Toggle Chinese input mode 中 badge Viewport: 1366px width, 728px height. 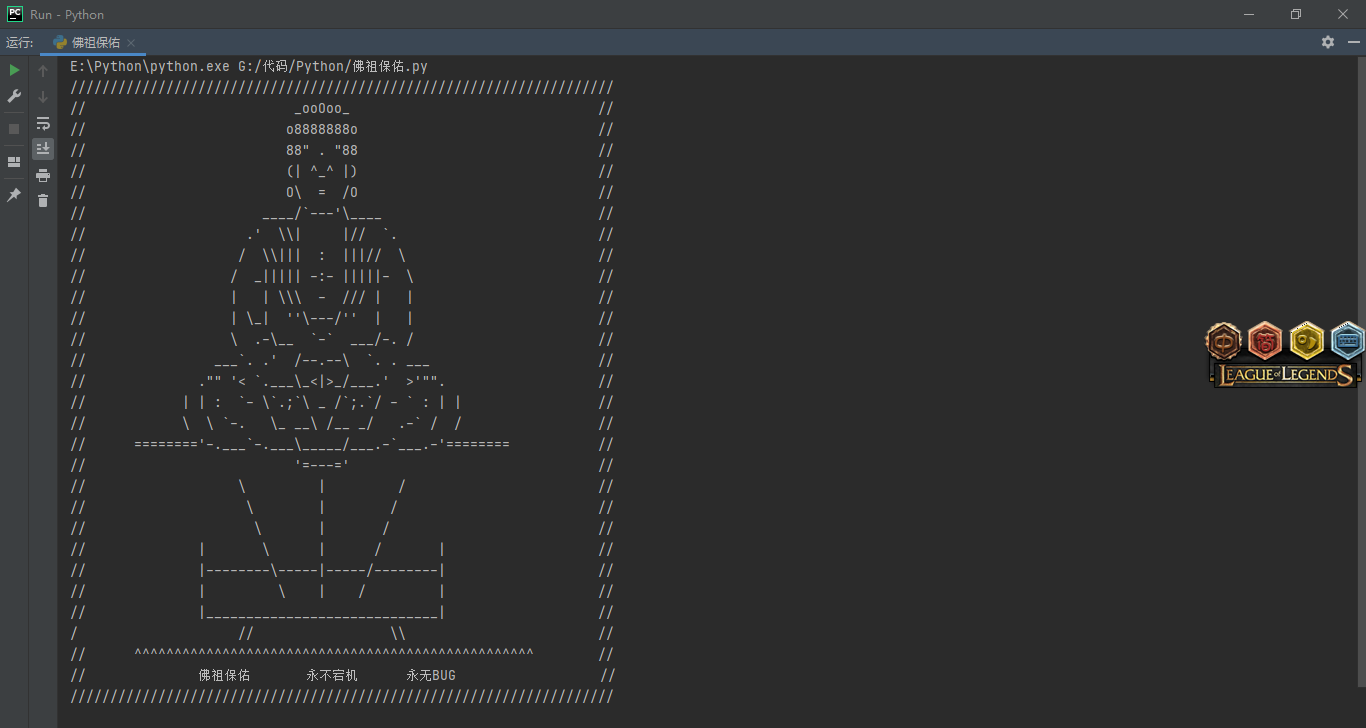click(x=1223, y=342)
